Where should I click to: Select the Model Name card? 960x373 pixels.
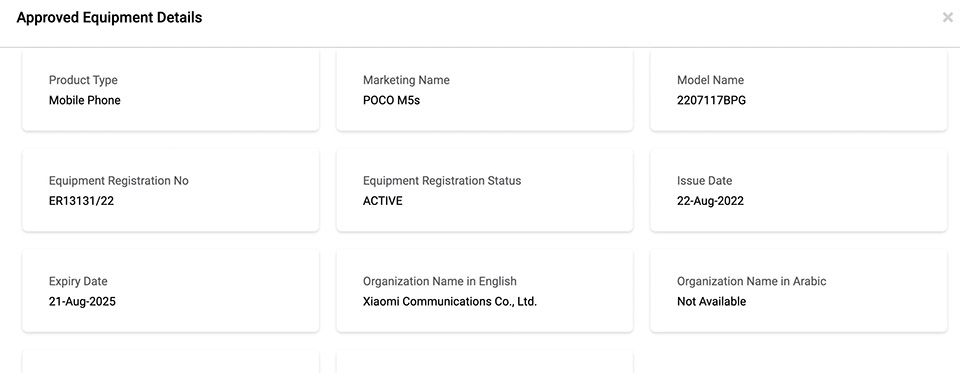click(798, 89)
